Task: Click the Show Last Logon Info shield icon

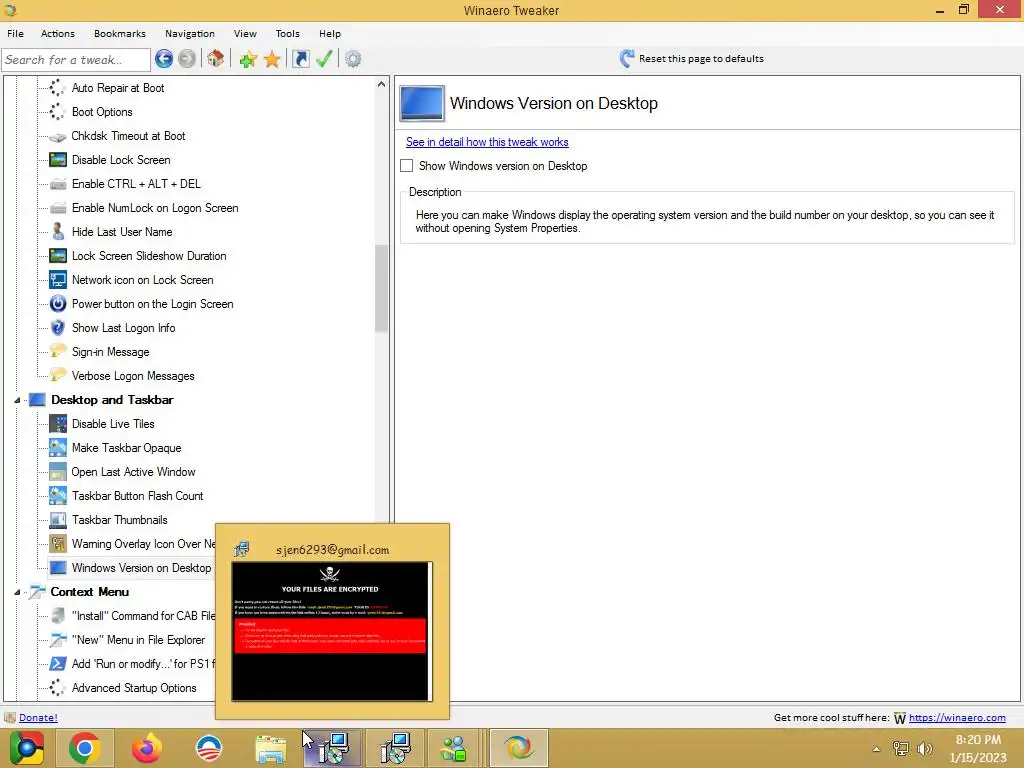Action: click(58, 328)
